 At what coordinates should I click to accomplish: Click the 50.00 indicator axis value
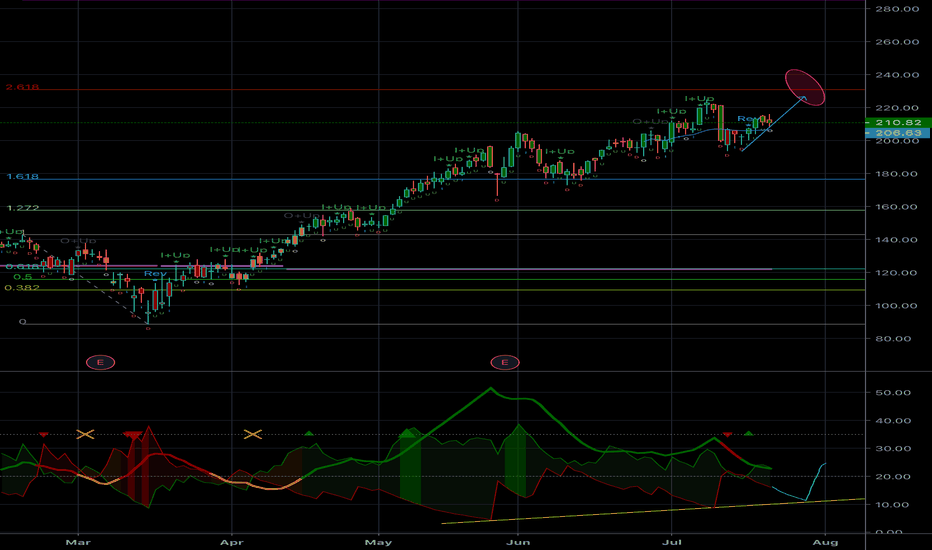coord(893,393)
